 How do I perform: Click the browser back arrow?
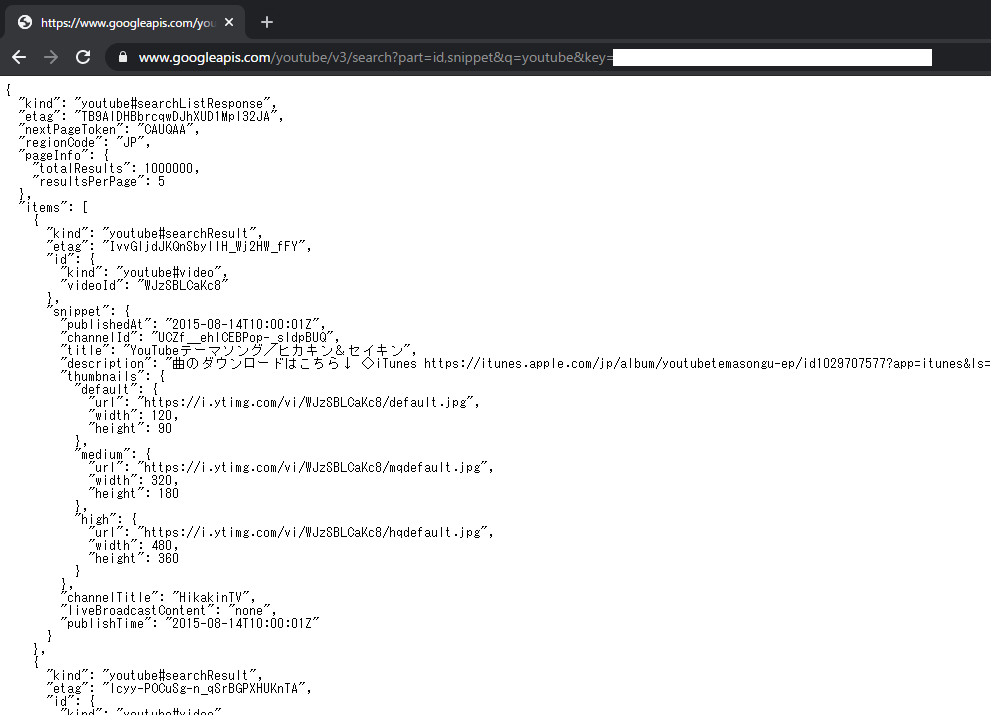pos(19,58)
